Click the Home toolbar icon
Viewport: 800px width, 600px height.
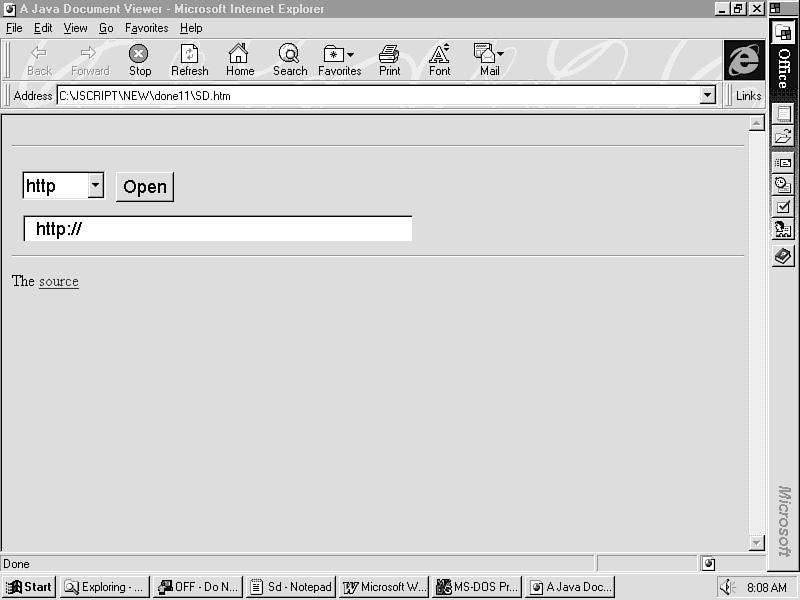(x=239, y=60)
